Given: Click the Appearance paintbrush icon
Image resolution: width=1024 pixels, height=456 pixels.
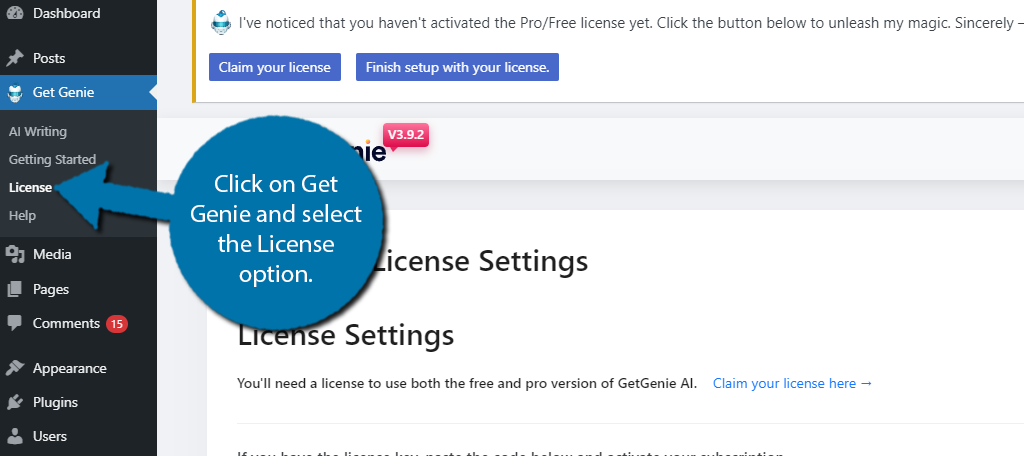Looking at the screenshot, I should [14, 368].
